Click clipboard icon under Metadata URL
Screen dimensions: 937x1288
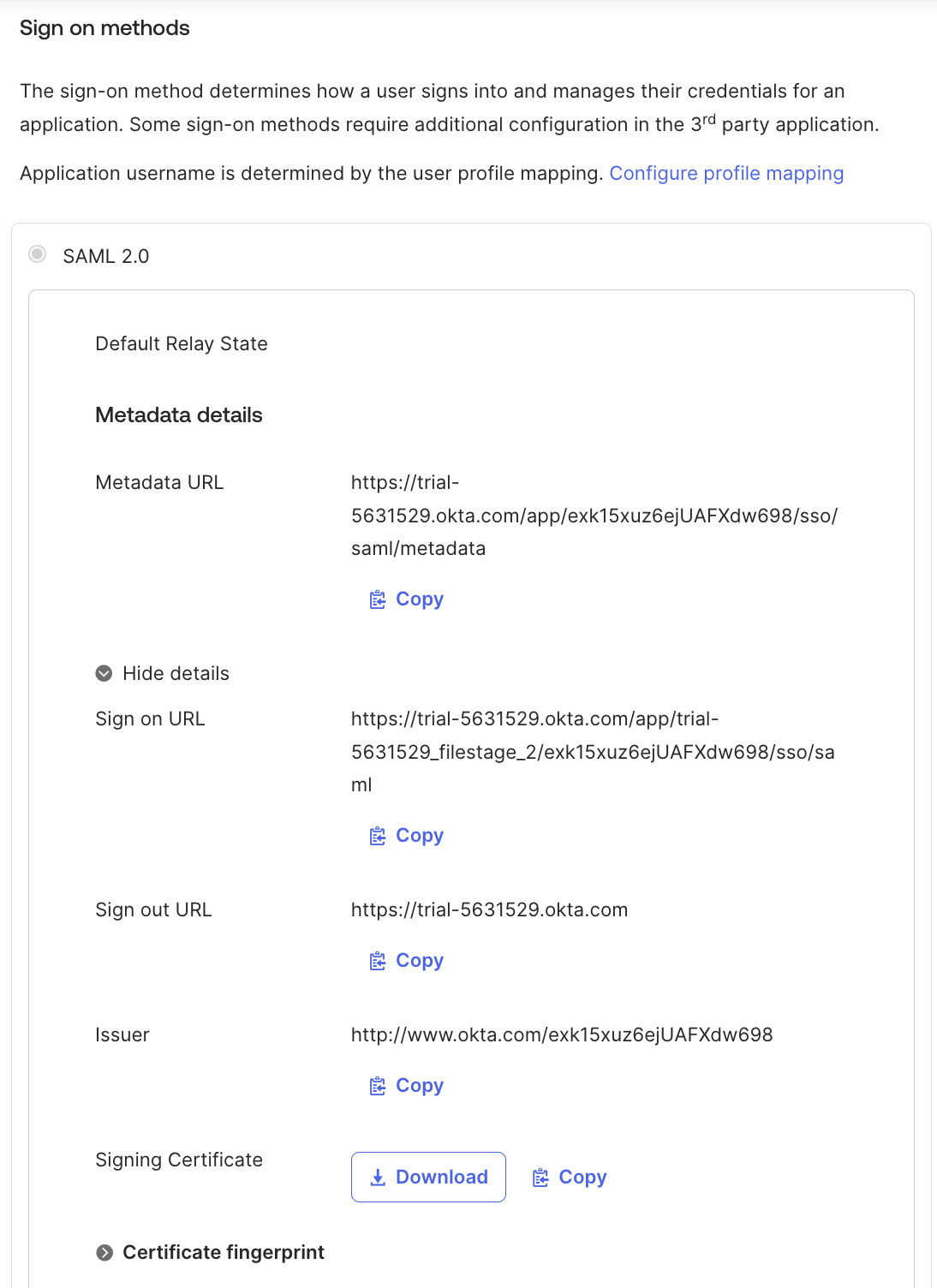click(x=377, y=599)
